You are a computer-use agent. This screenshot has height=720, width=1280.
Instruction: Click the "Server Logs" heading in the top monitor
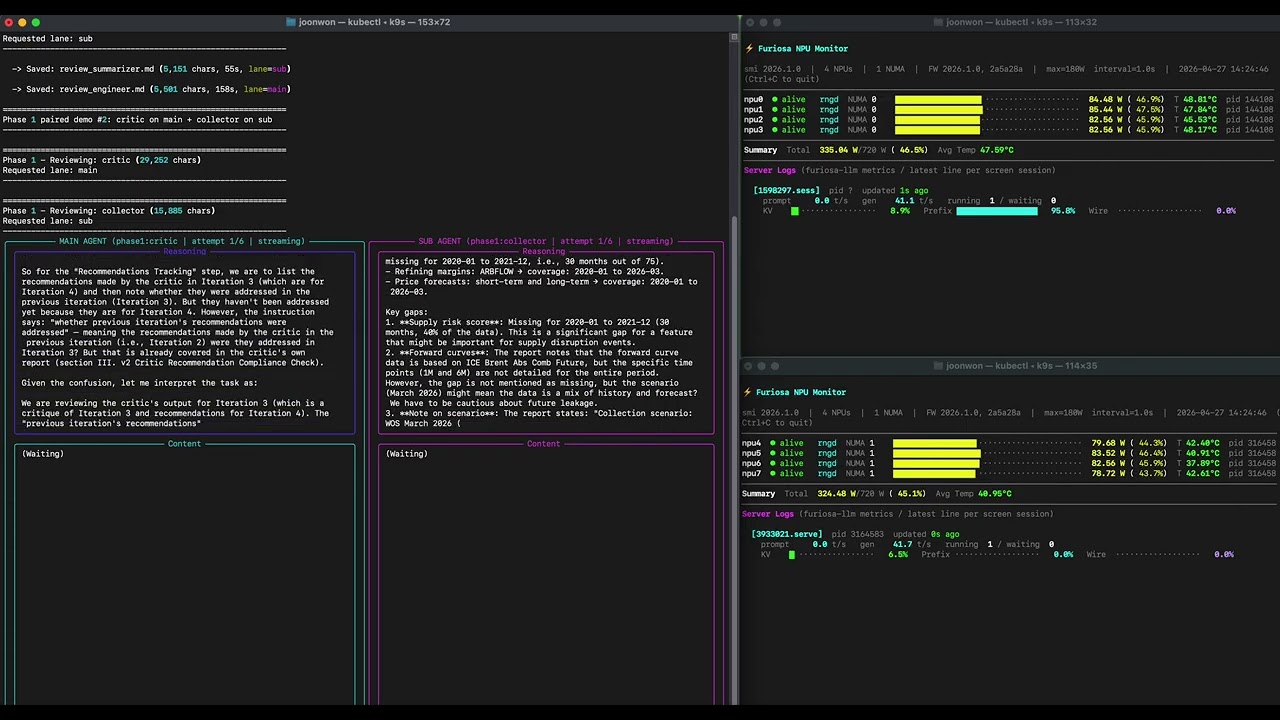770,170
